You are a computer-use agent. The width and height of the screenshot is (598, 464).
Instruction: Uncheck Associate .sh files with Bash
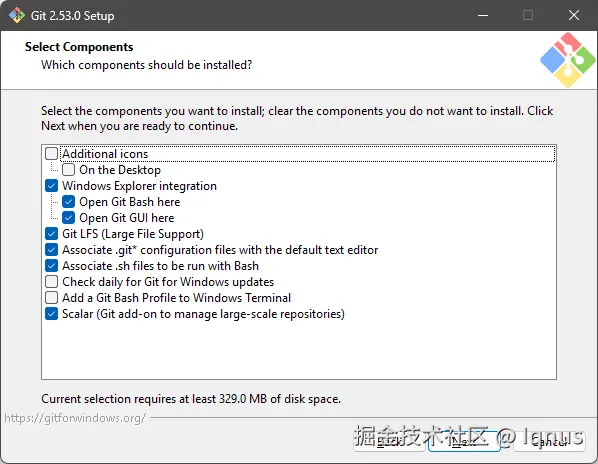point(51,266)
